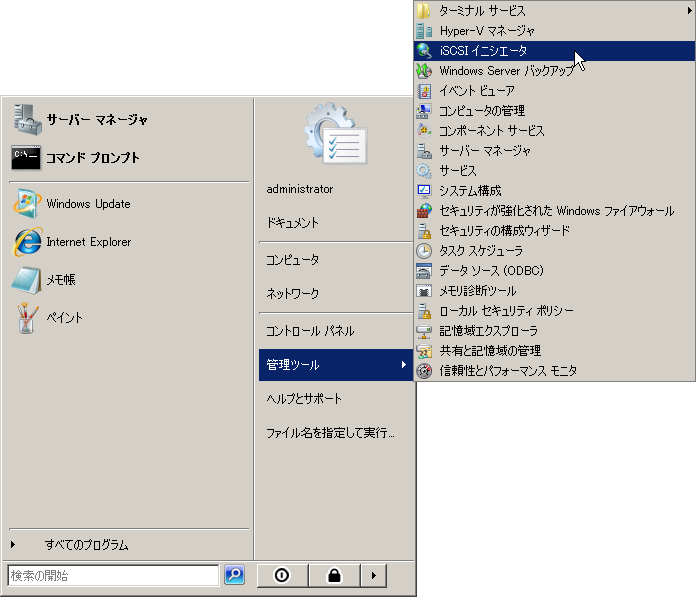Viewport: 696px width, 597px height.
Task: Click the イベント ビューア icon
Action: [424, 91]
